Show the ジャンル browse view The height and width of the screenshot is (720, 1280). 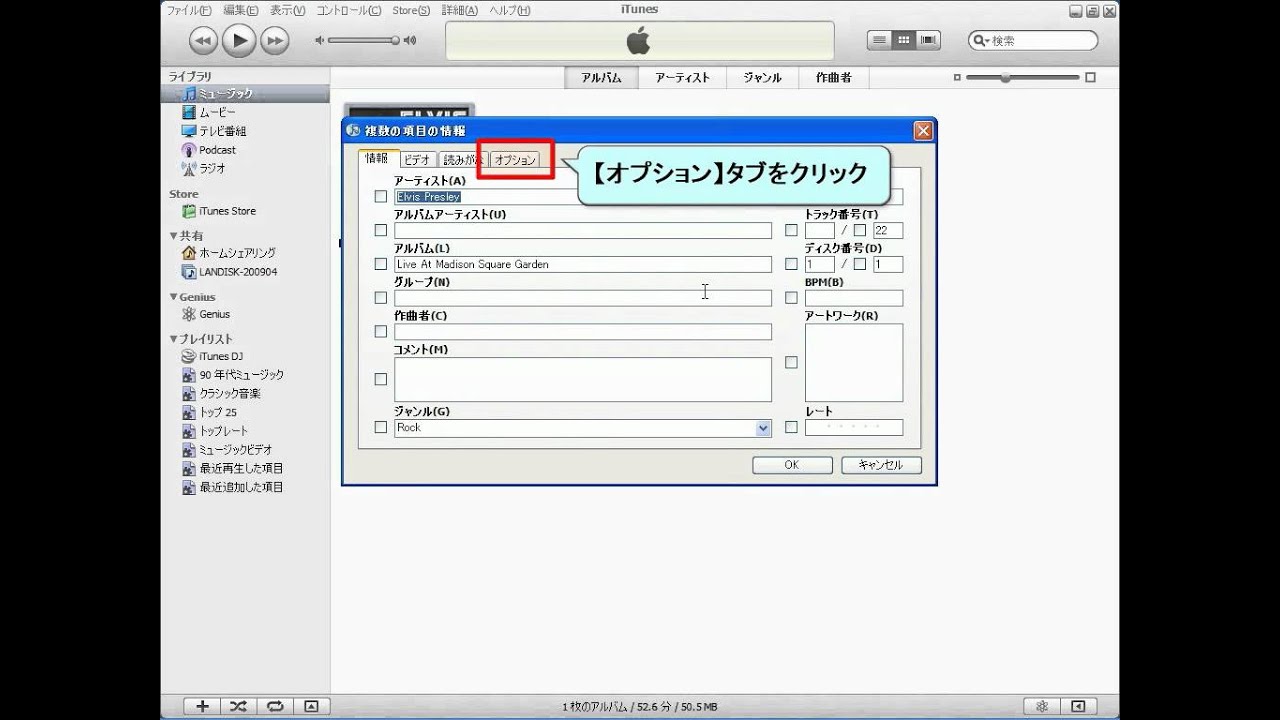click(762, 78)
